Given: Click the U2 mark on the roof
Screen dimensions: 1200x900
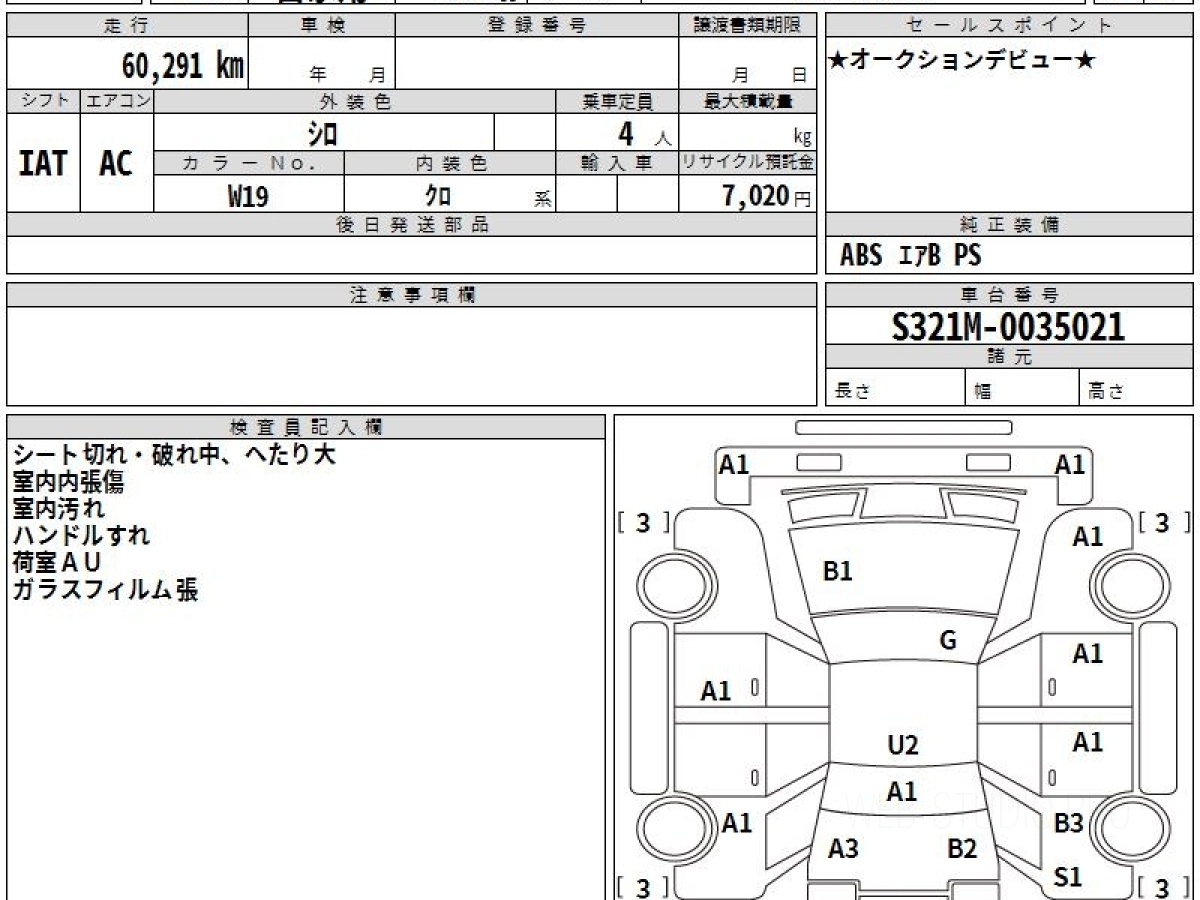Looking at the screenshot, I should pyautogui.click(x=903, y=745).
